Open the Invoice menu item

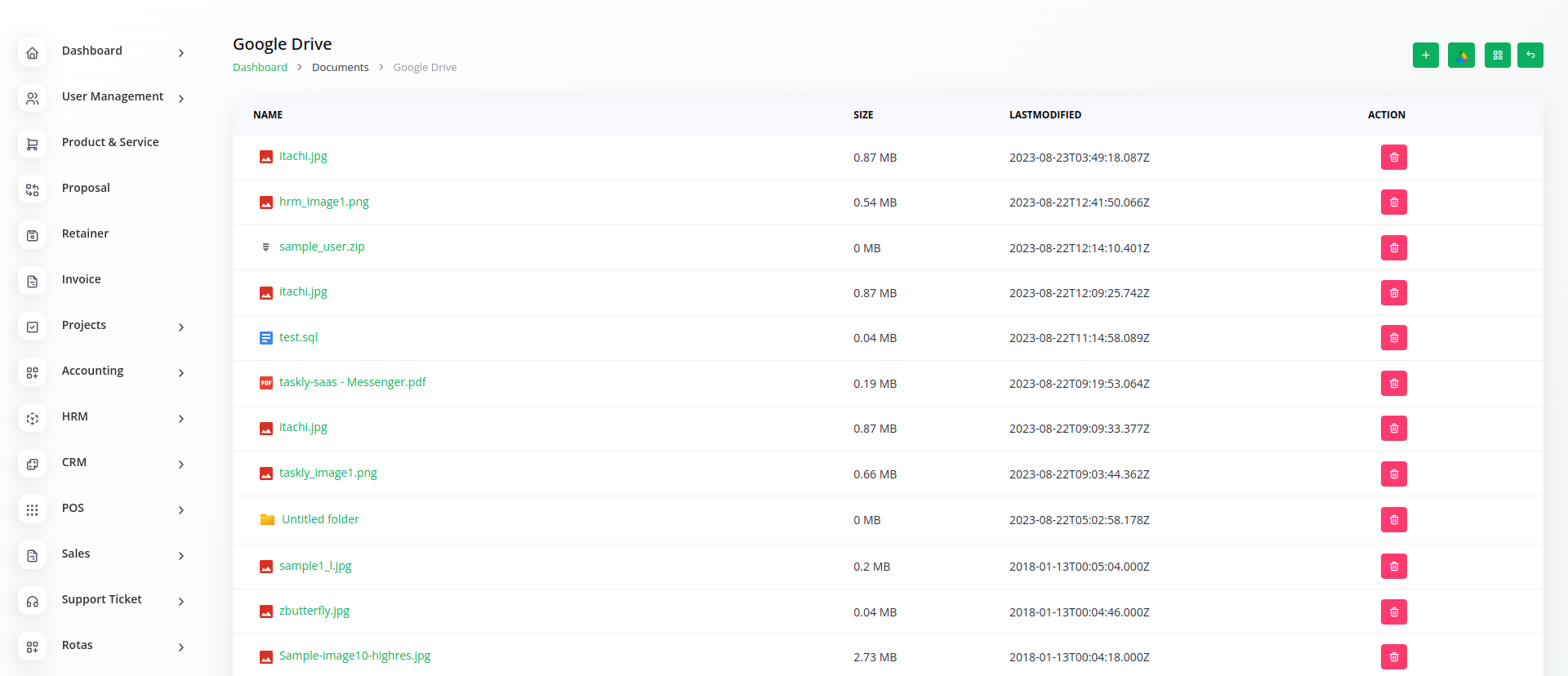point(82,279)
